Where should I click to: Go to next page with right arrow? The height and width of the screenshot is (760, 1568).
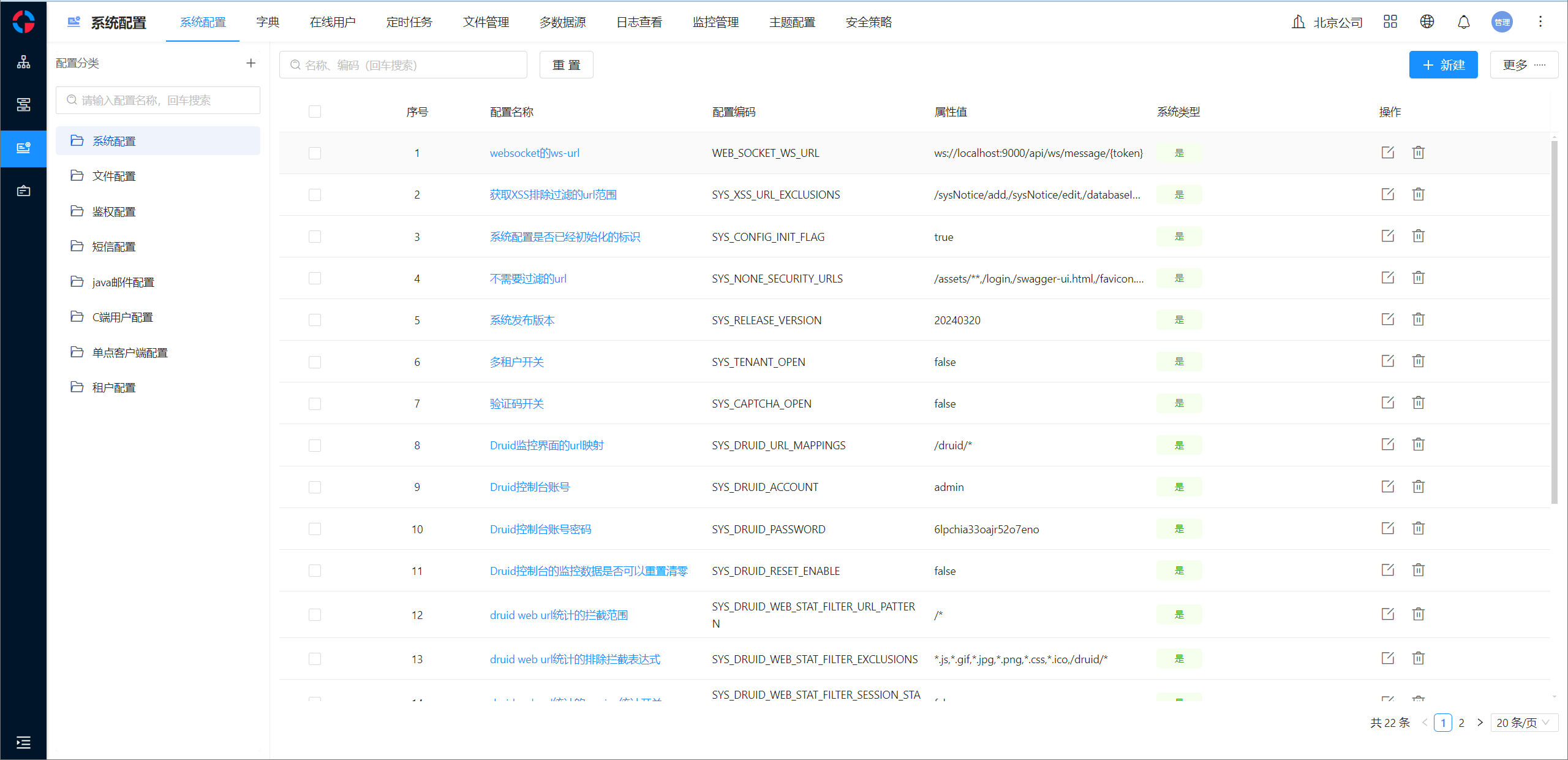(x=1480, y=723)
